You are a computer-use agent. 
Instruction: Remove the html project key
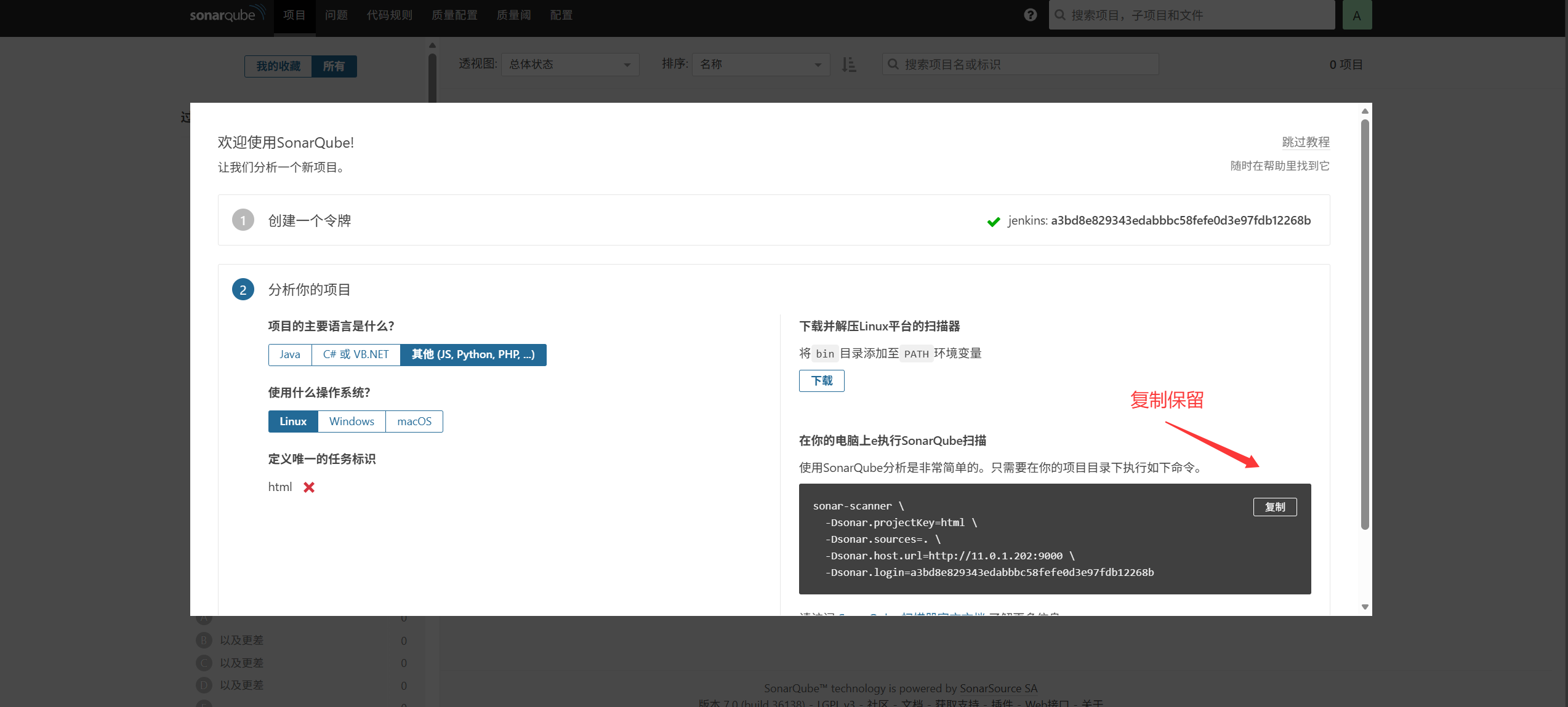pyautogui.click(x=309, y=487)
